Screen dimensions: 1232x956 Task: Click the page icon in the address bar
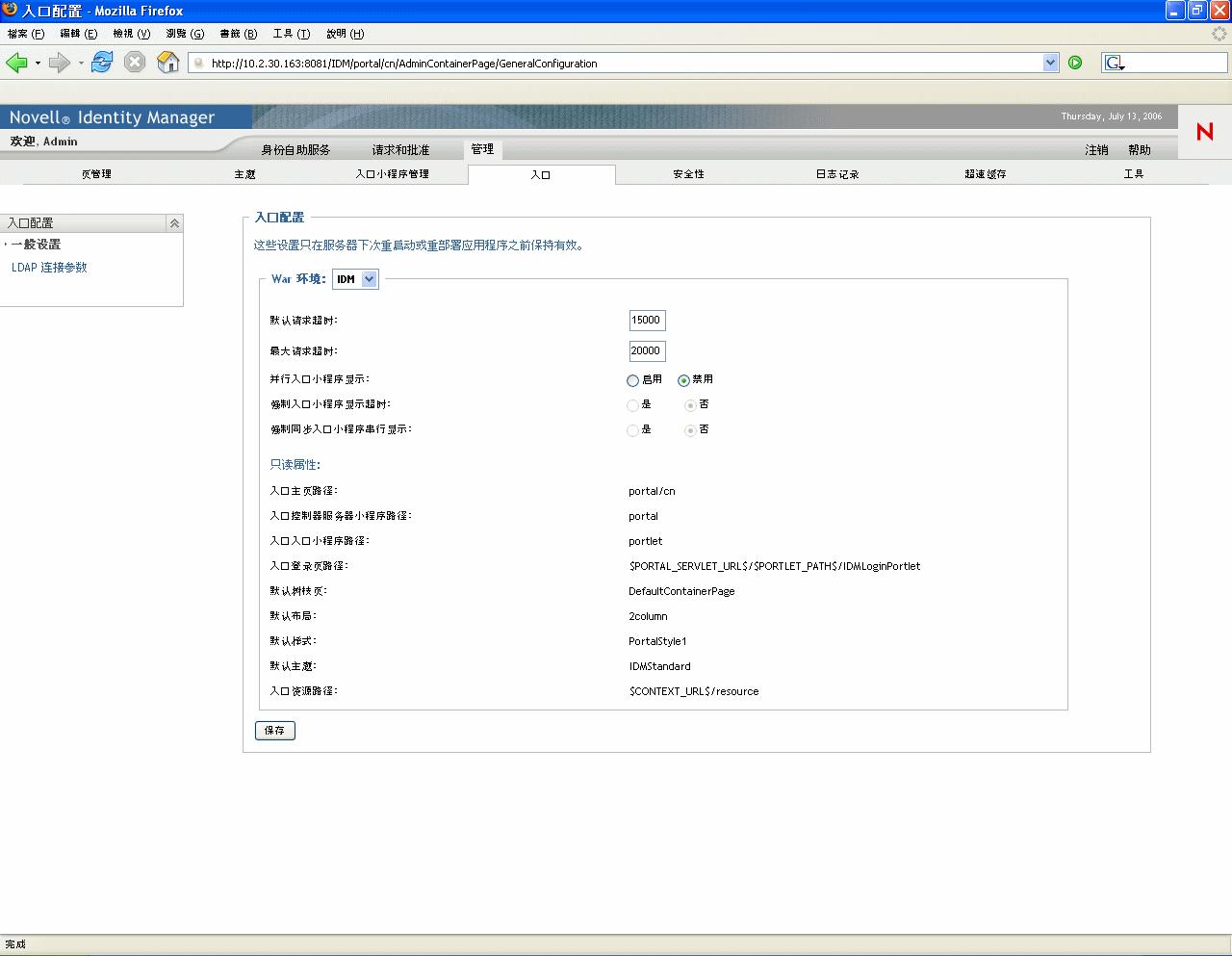pyautogui.click(x=199, y=63)
